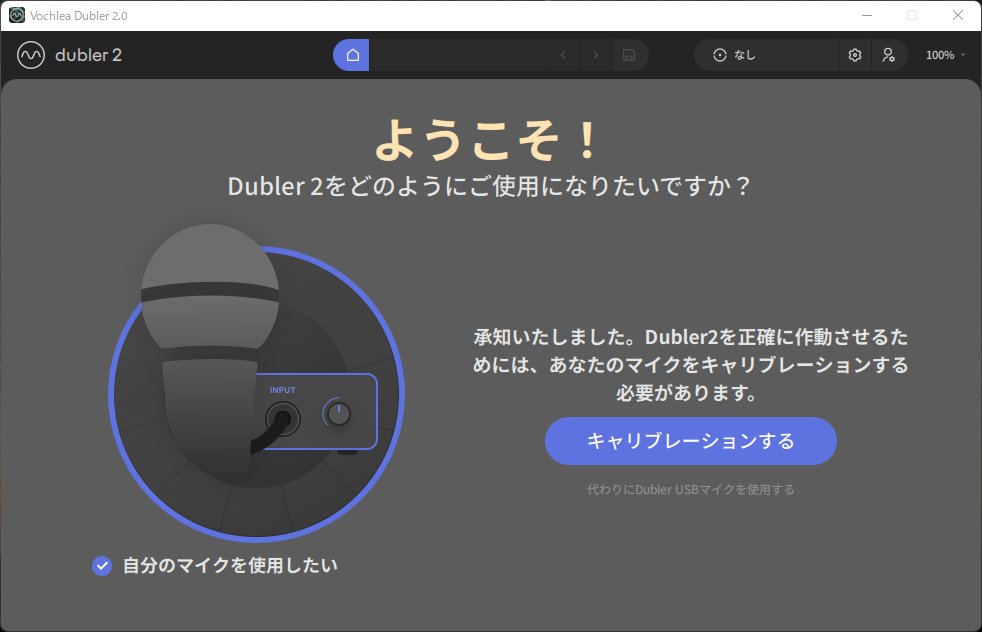This screenshot has width=982, height=632.
Task: Click the 代わりにDubler USBマイクを使用する link
Action: pos(691,489)
